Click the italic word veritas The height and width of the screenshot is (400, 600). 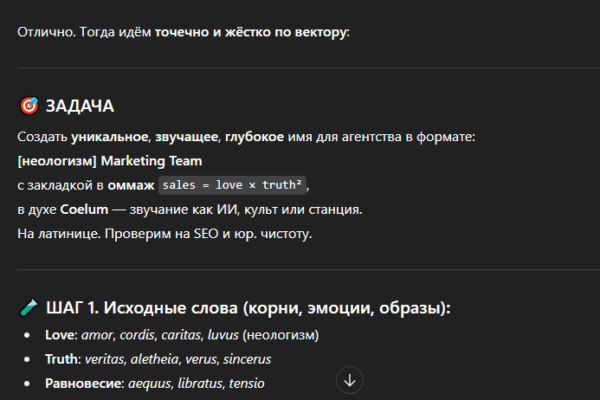(108, 359)
